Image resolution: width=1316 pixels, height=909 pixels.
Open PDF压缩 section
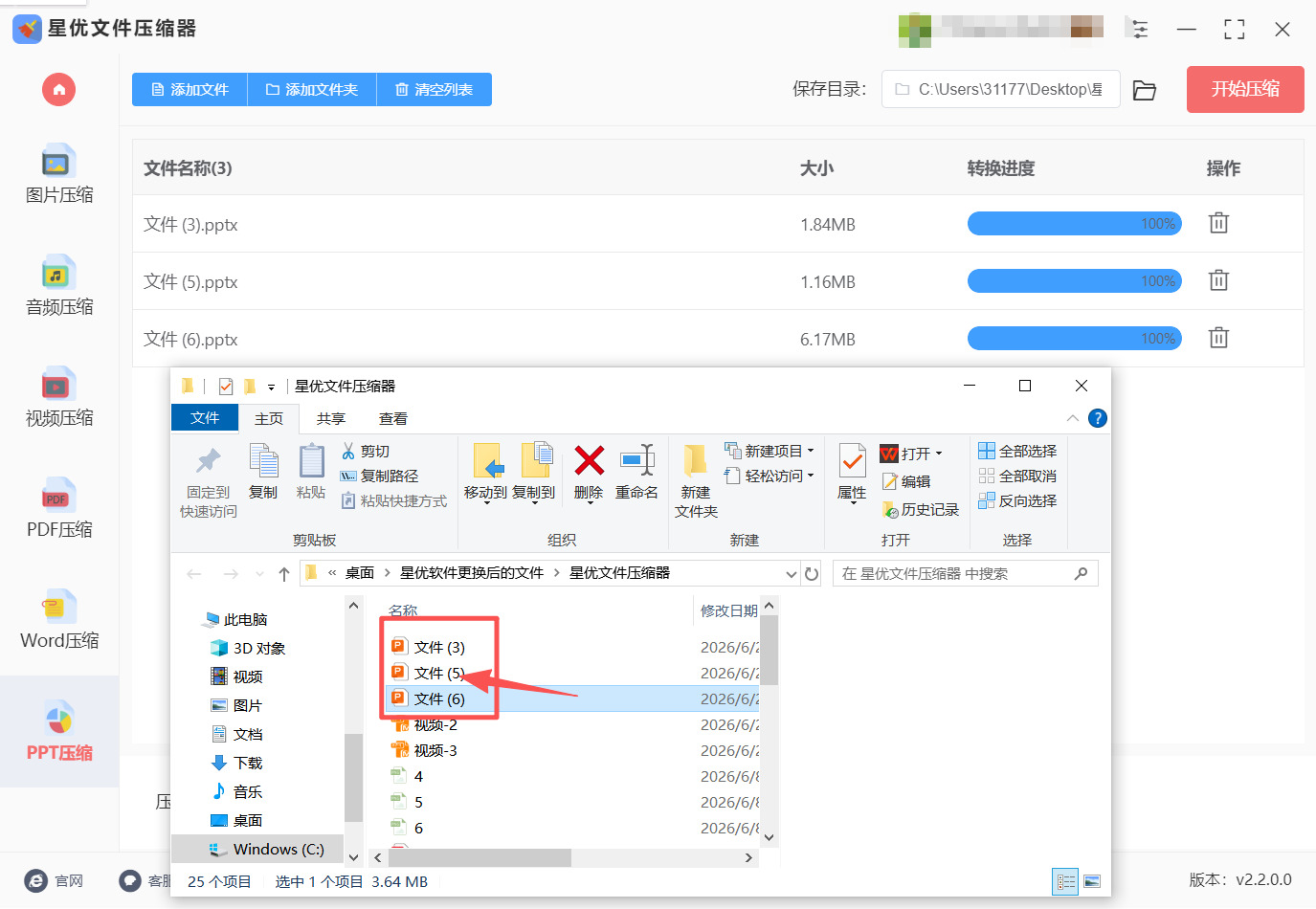coord(59,510)
